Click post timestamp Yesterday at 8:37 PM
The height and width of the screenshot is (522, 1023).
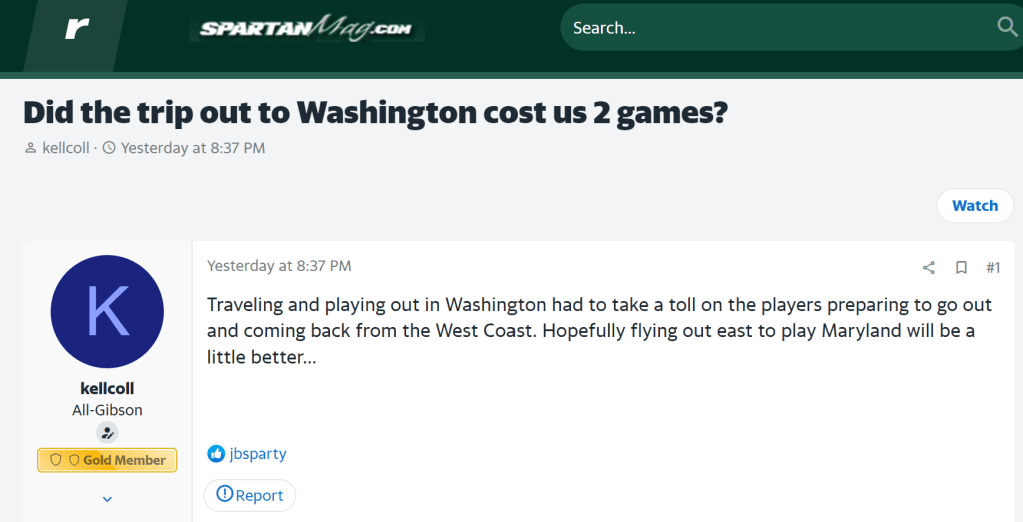click(x=279, y=266)
